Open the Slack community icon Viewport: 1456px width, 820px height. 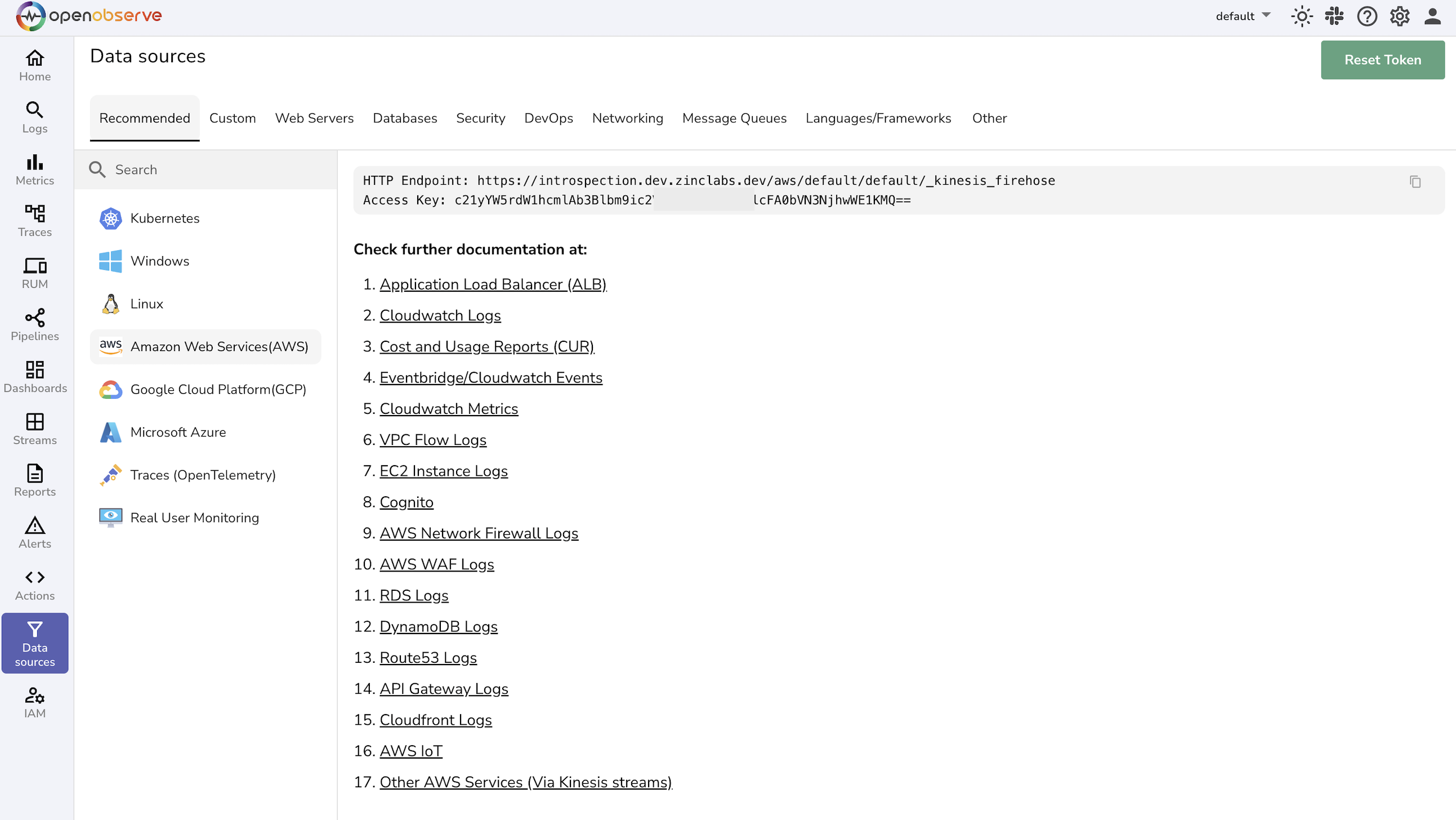[x=1334, y=16]
